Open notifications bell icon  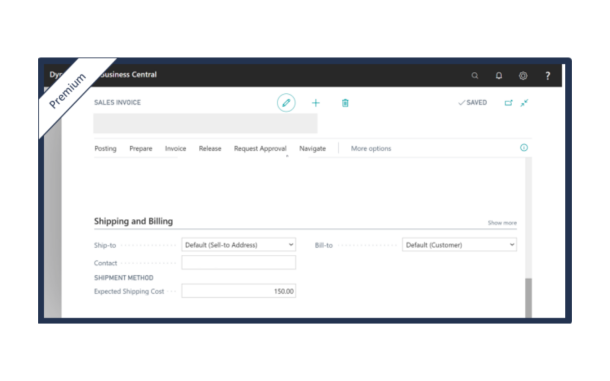point(499,75)
